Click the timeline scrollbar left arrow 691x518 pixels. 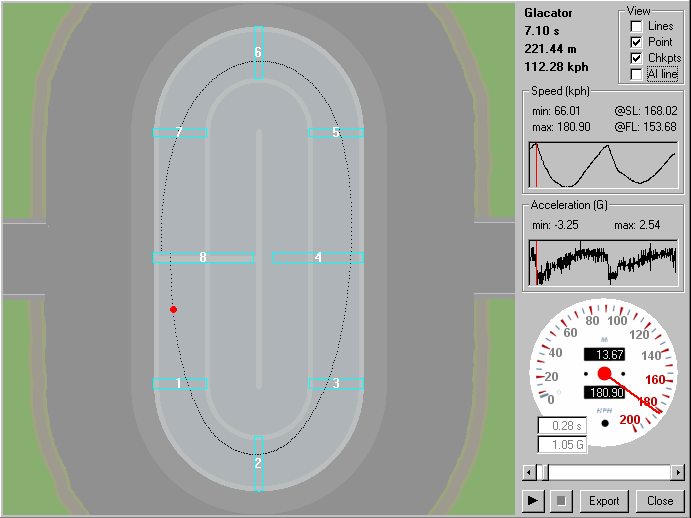(x=529, y=473)
